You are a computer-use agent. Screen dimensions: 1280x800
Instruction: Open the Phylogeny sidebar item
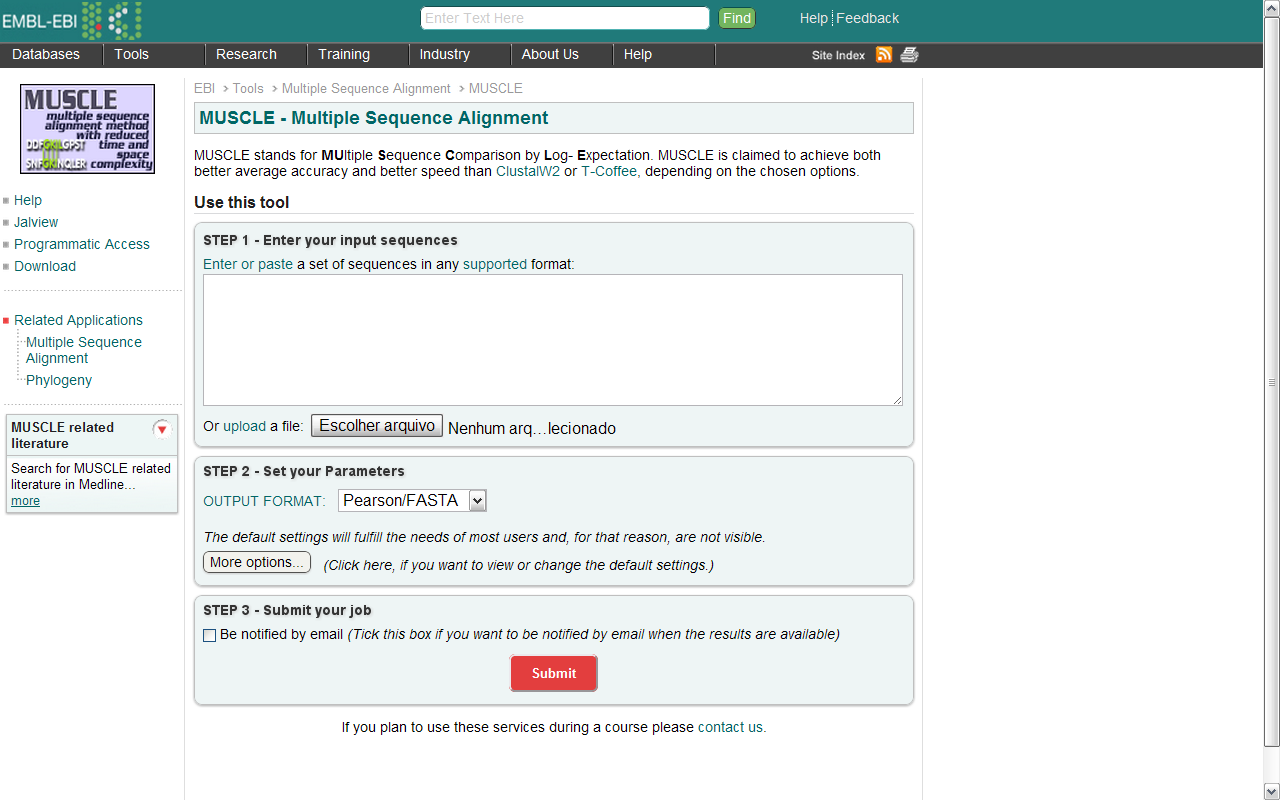tap(59, 380)
